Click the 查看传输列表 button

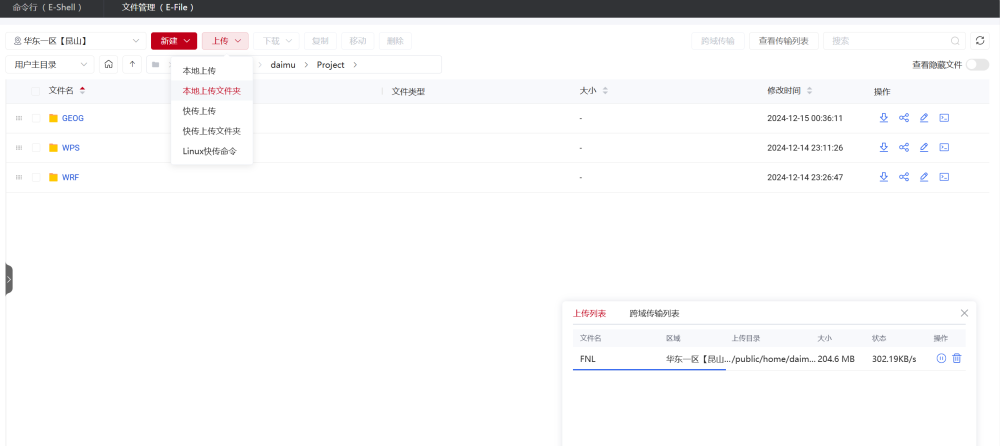click(x=785, y=41)
